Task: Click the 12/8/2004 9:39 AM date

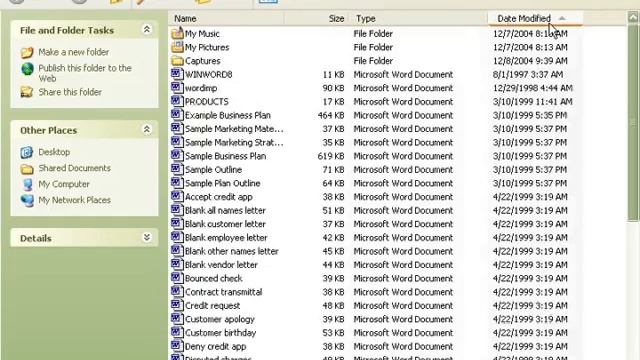Action: pyautogui.click(x=530, y=61)
